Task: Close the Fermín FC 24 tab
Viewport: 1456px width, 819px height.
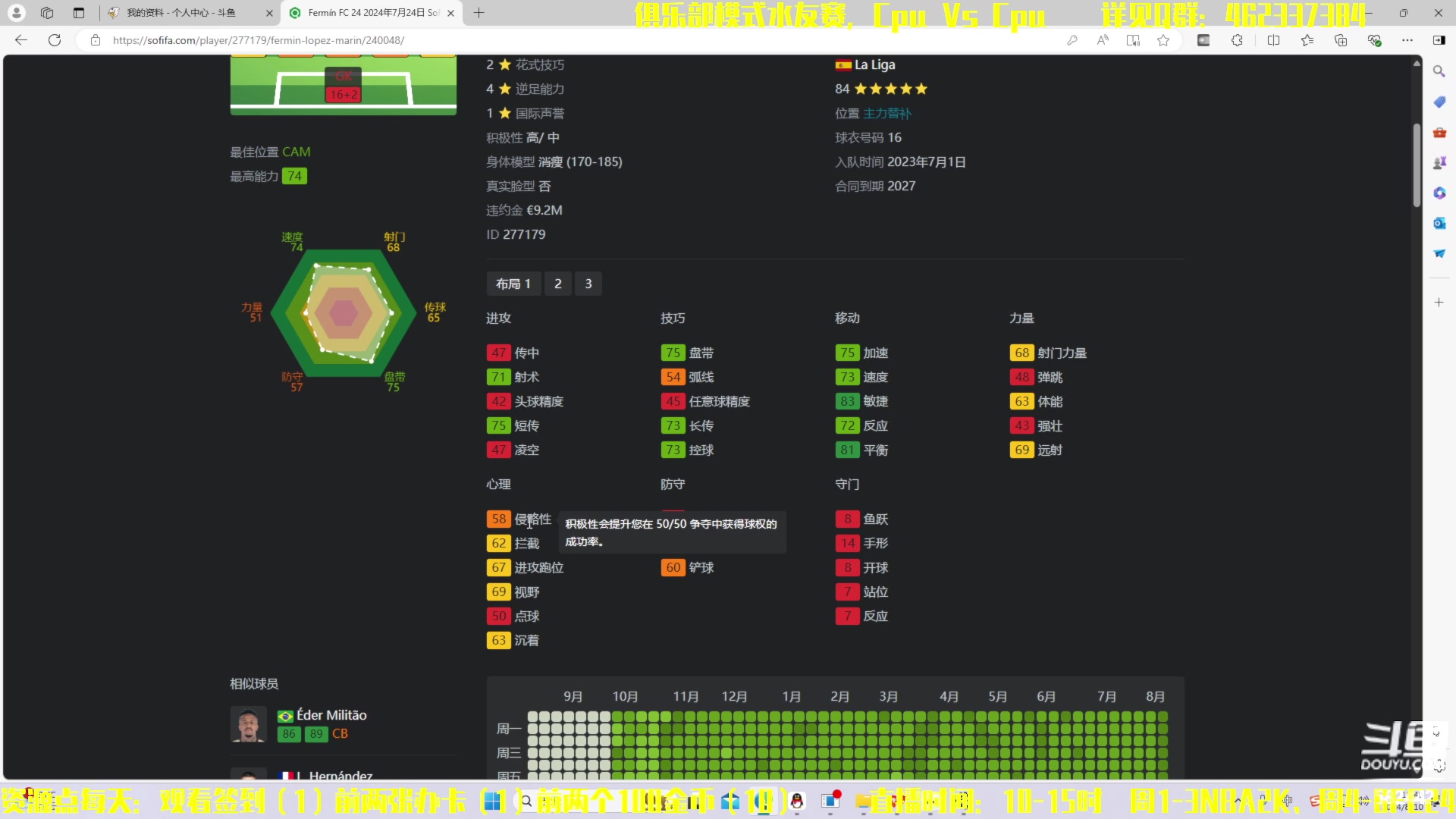Action: click(x=450, y=13)
